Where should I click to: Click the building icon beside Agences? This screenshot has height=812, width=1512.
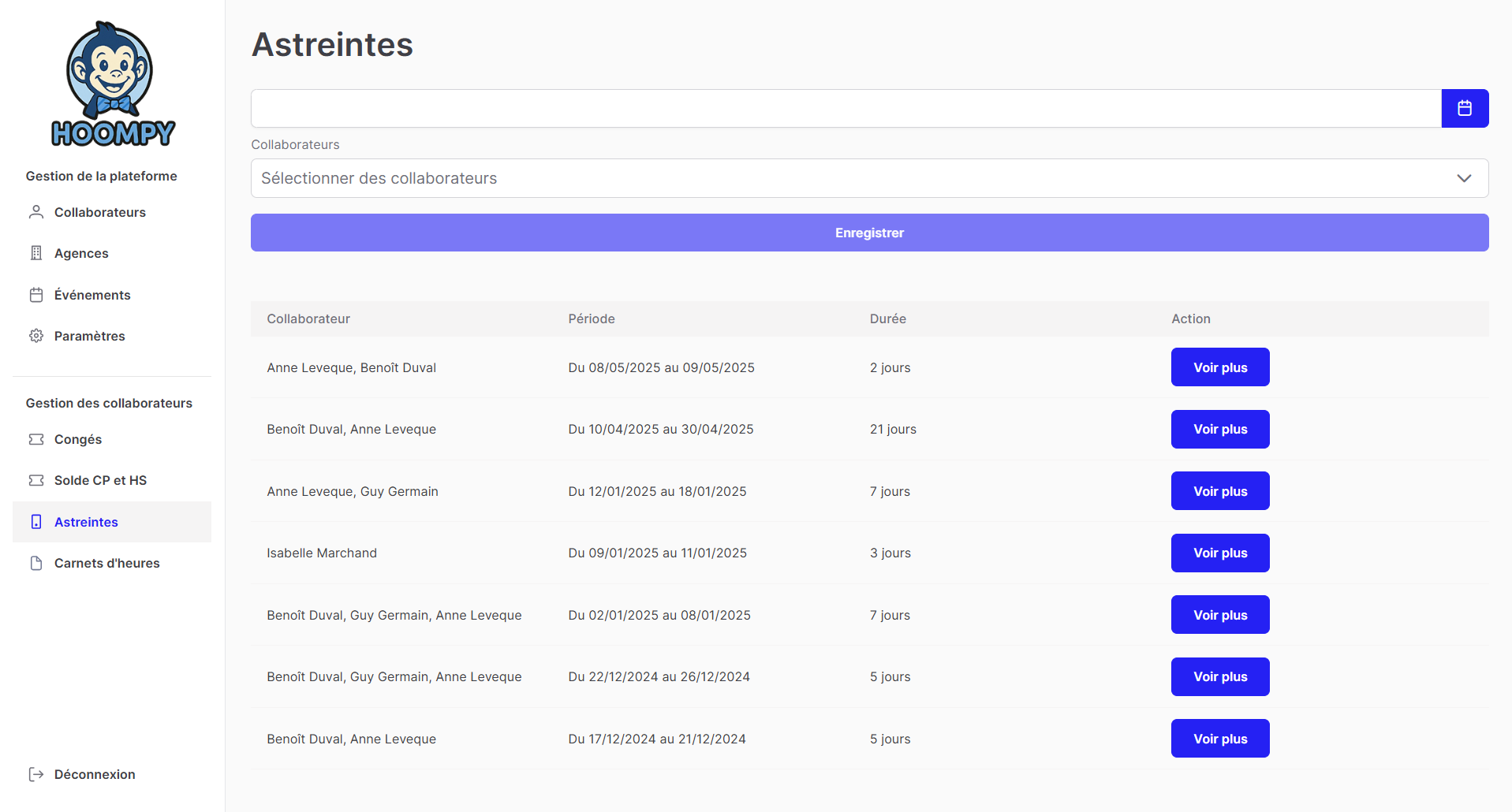36,253
